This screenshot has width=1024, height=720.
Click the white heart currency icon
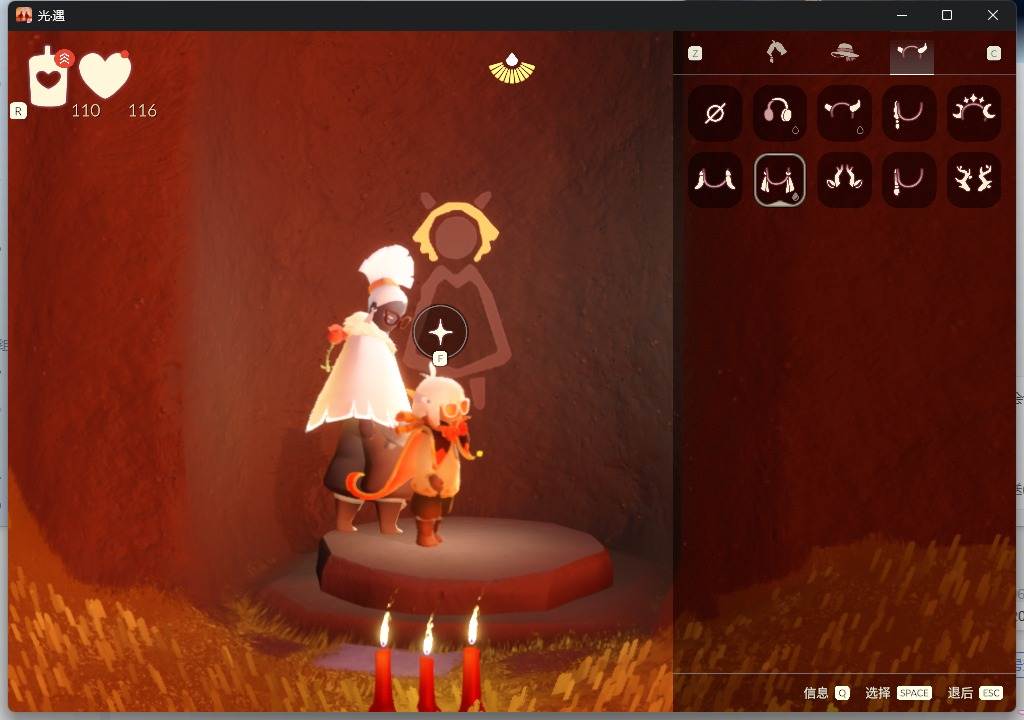[105, 74]
